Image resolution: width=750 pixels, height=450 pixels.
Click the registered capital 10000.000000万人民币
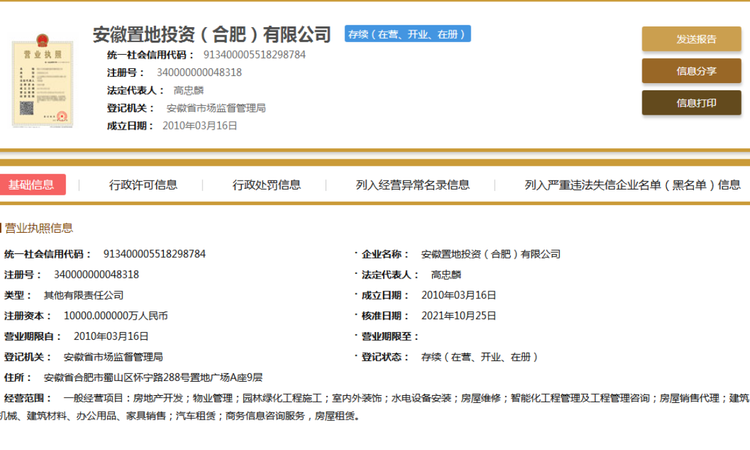pyautogui.click(x=116, y=316)
